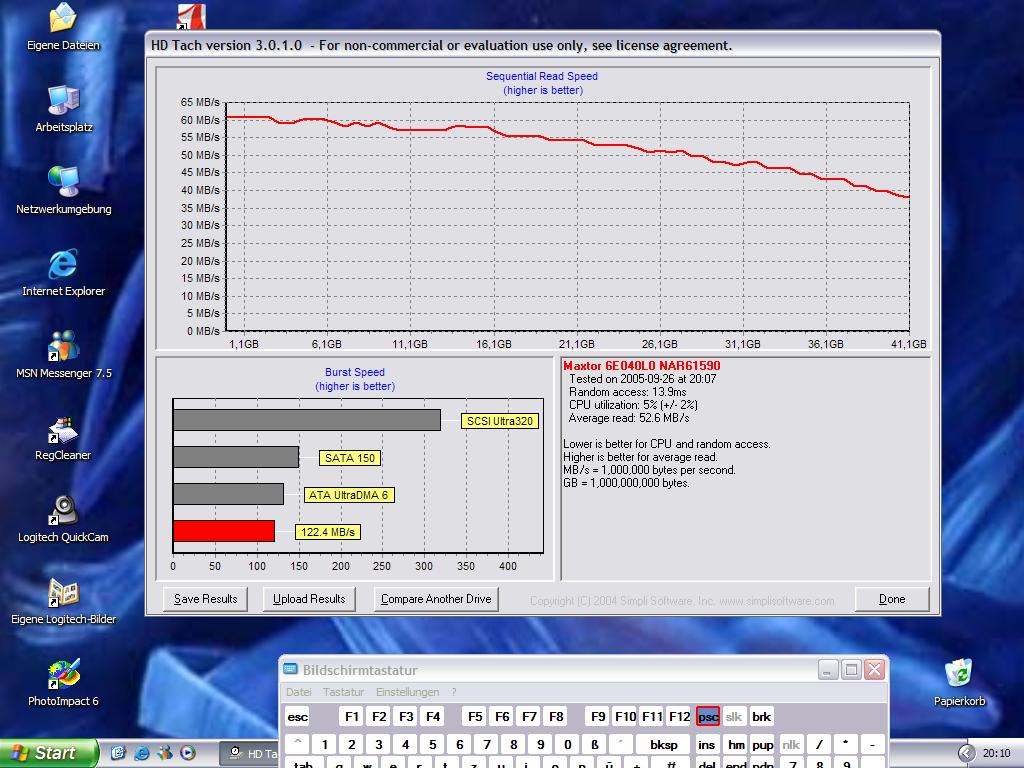Viewport: 1024px width, 768px height.
Task: Click the 'Random access: 13.9ms' line
Action: tap(628, 392)
